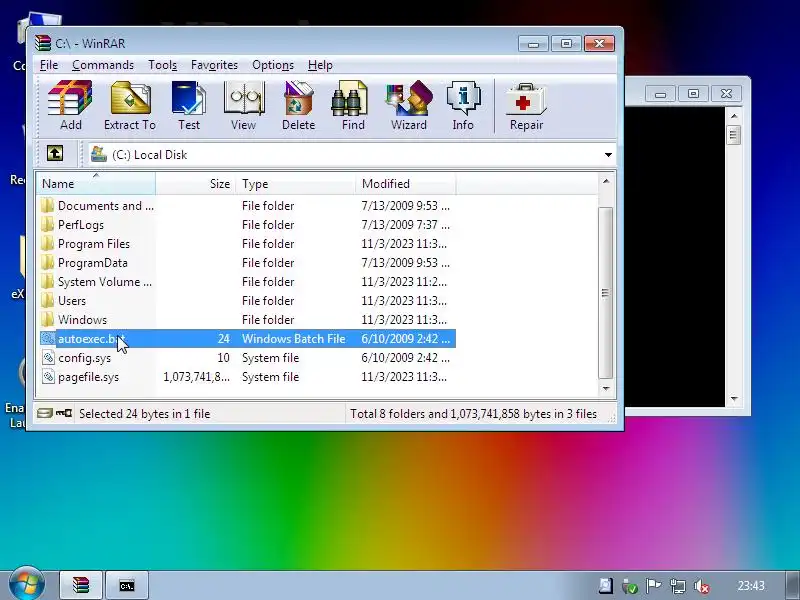This screenshot has width=800, height=600.
Task: Open the Help menu
Action: pyautogui.click(x=320, y=65)
